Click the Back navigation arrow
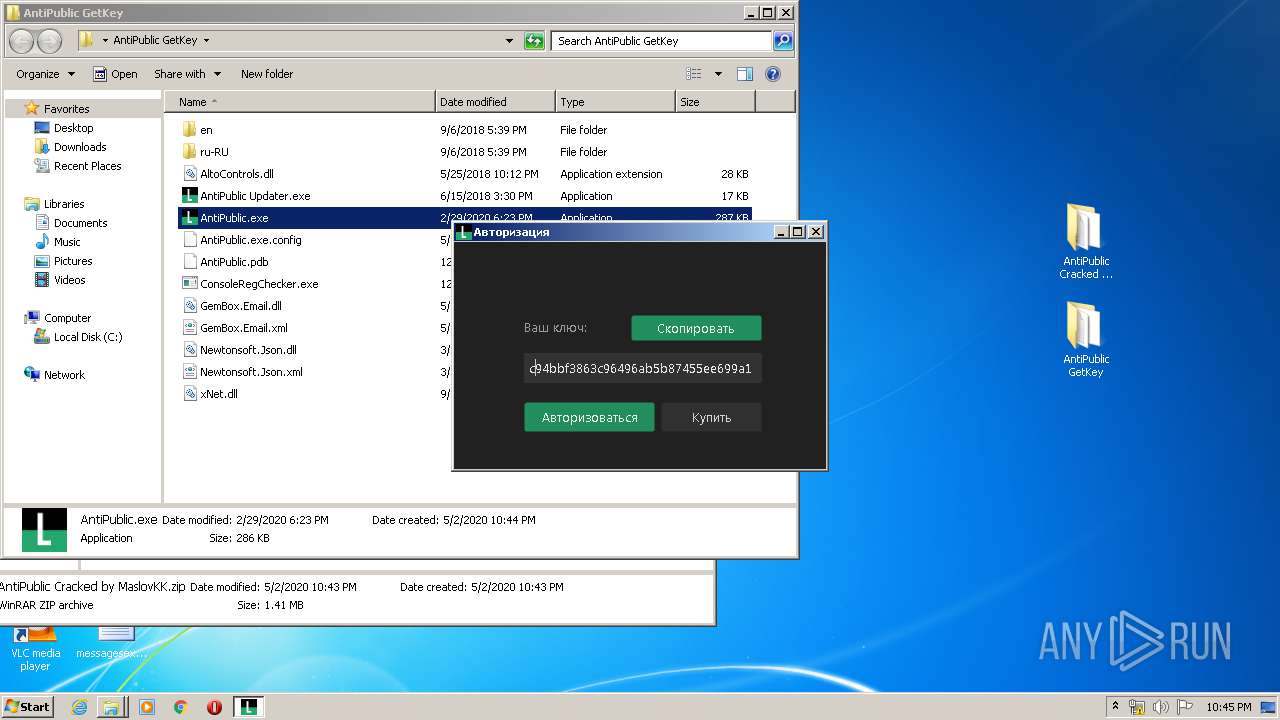The image size is (1280, 720). [23, 41]
